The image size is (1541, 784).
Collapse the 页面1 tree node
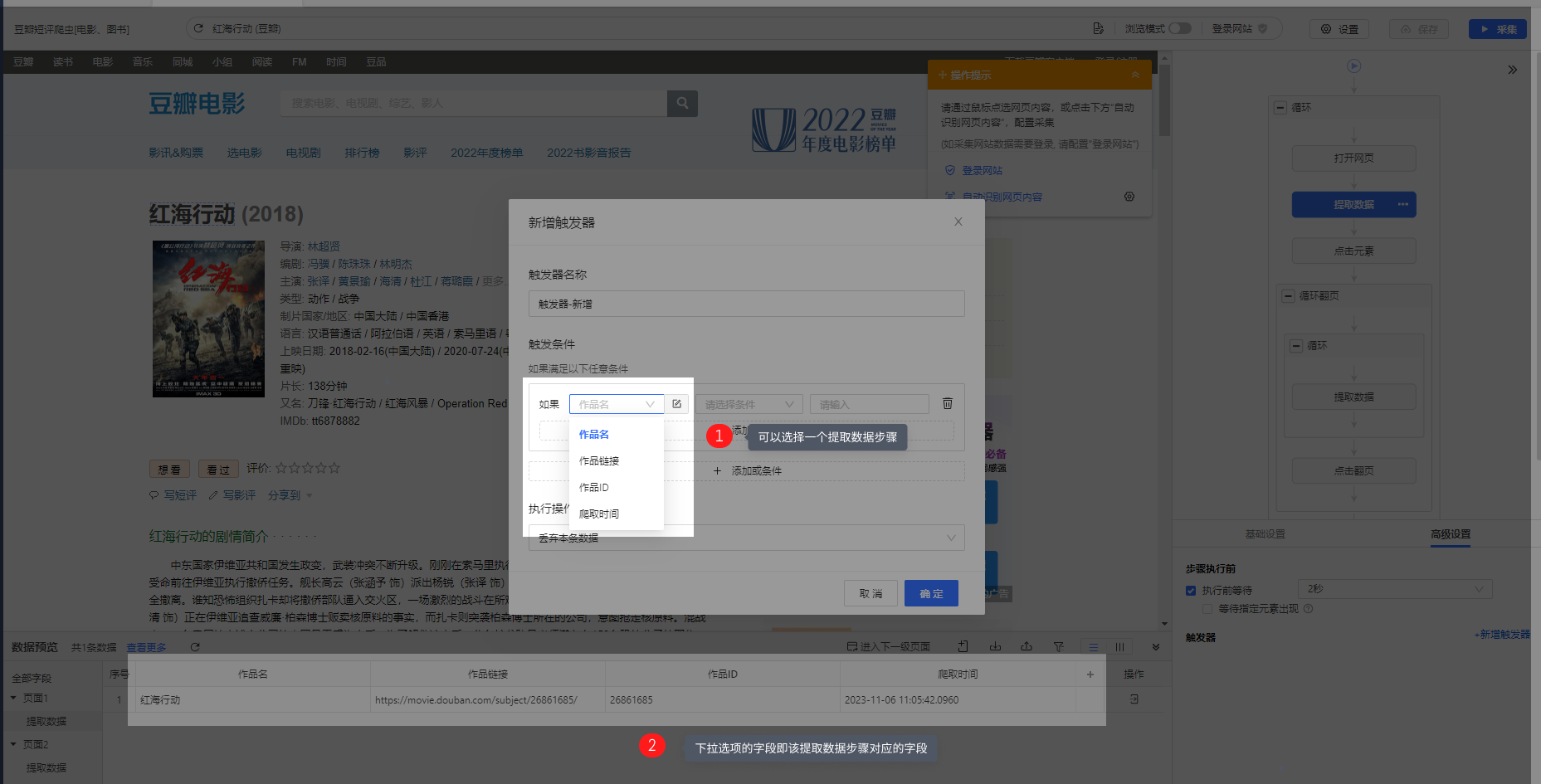13,698
